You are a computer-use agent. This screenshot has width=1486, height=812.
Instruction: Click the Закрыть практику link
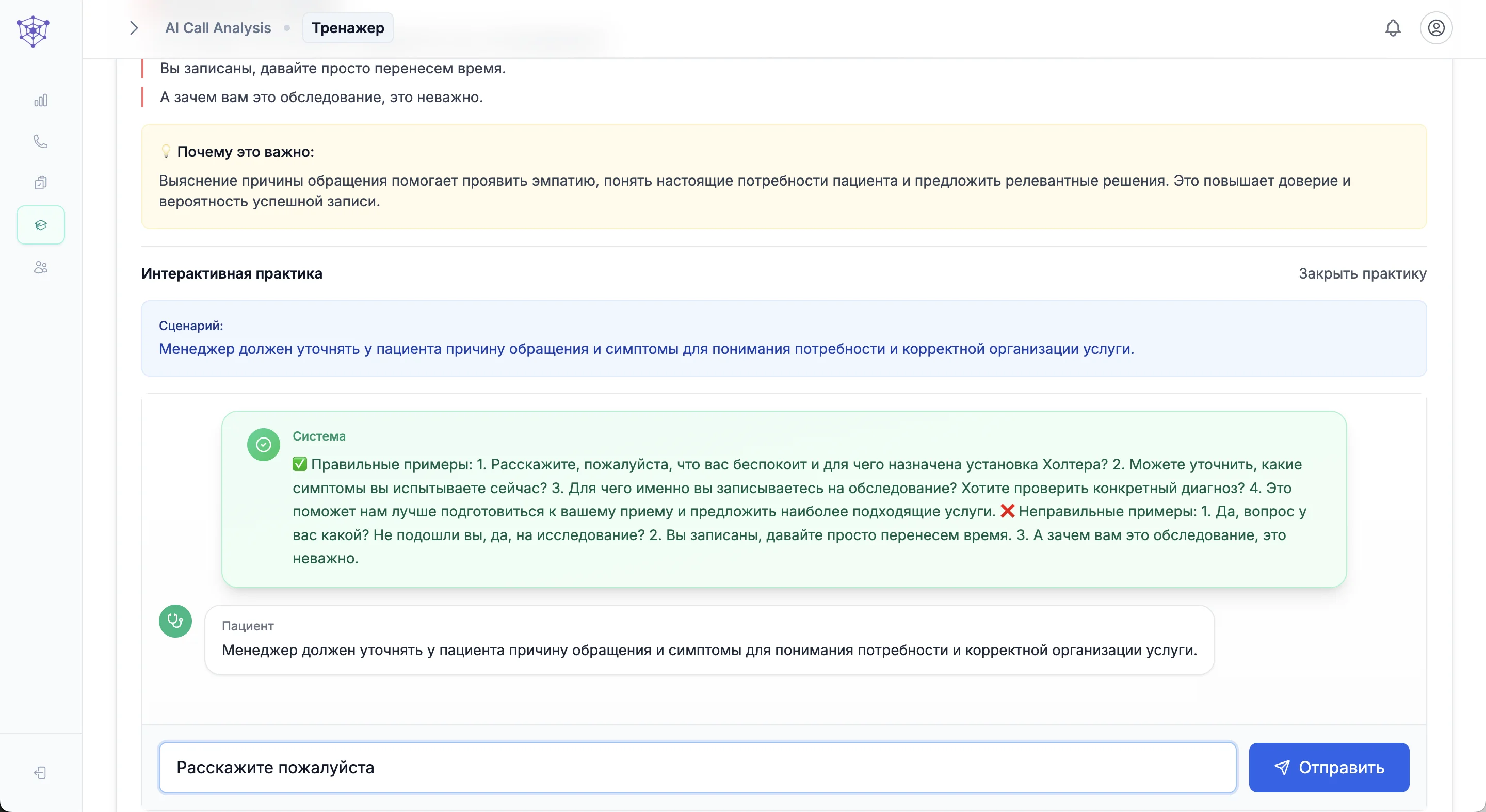coord(1362,273)
